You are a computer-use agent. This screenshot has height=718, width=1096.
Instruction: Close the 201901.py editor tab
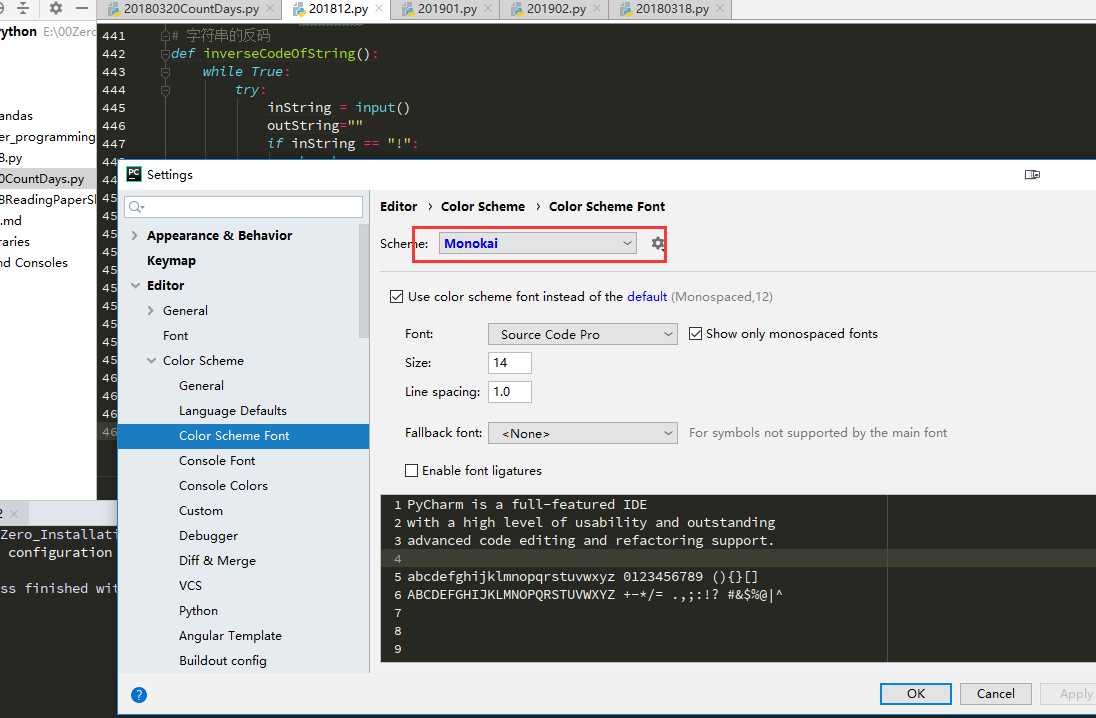[488, 9]
